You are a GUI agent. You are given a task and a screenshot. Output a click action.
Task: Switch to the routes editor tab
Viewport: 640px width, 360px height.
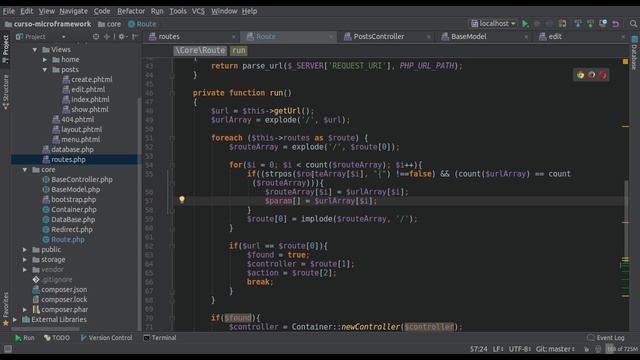click(x=169, y=37)
